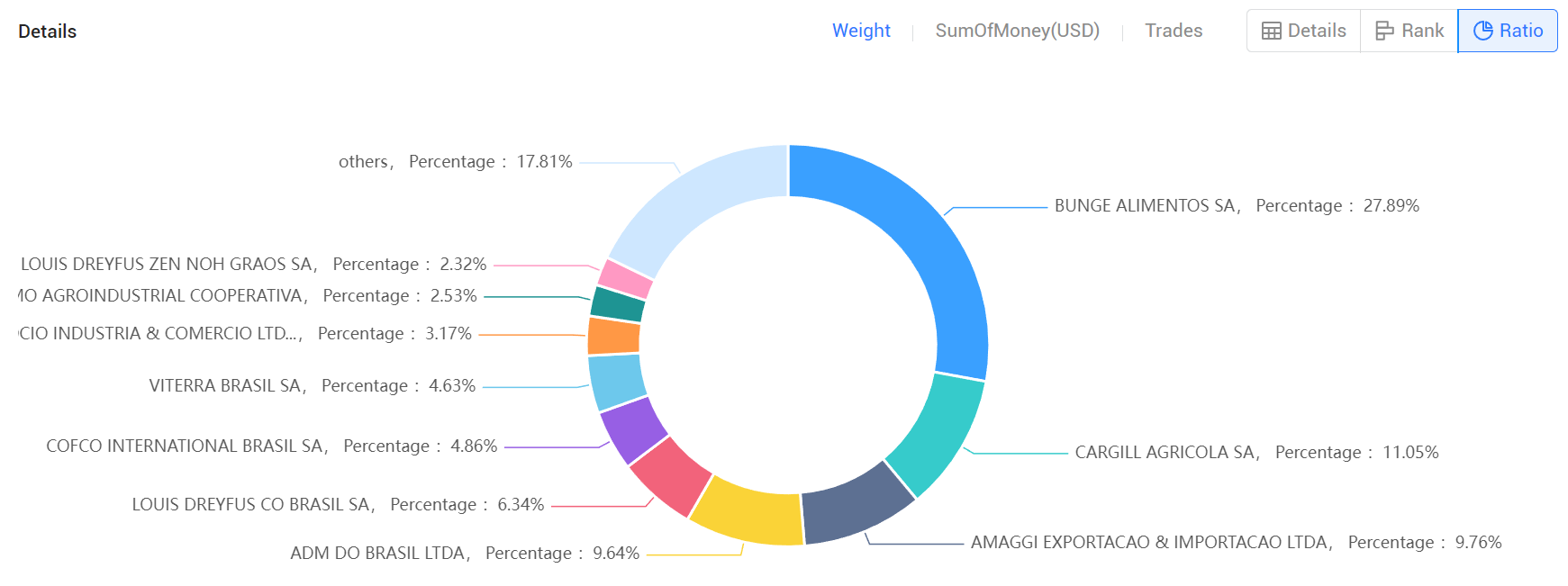Screen dimensions: 1568x586
Task: Click the INDUSTRIA & COMERCIO 3.17% label
Action: click(245, 334)
